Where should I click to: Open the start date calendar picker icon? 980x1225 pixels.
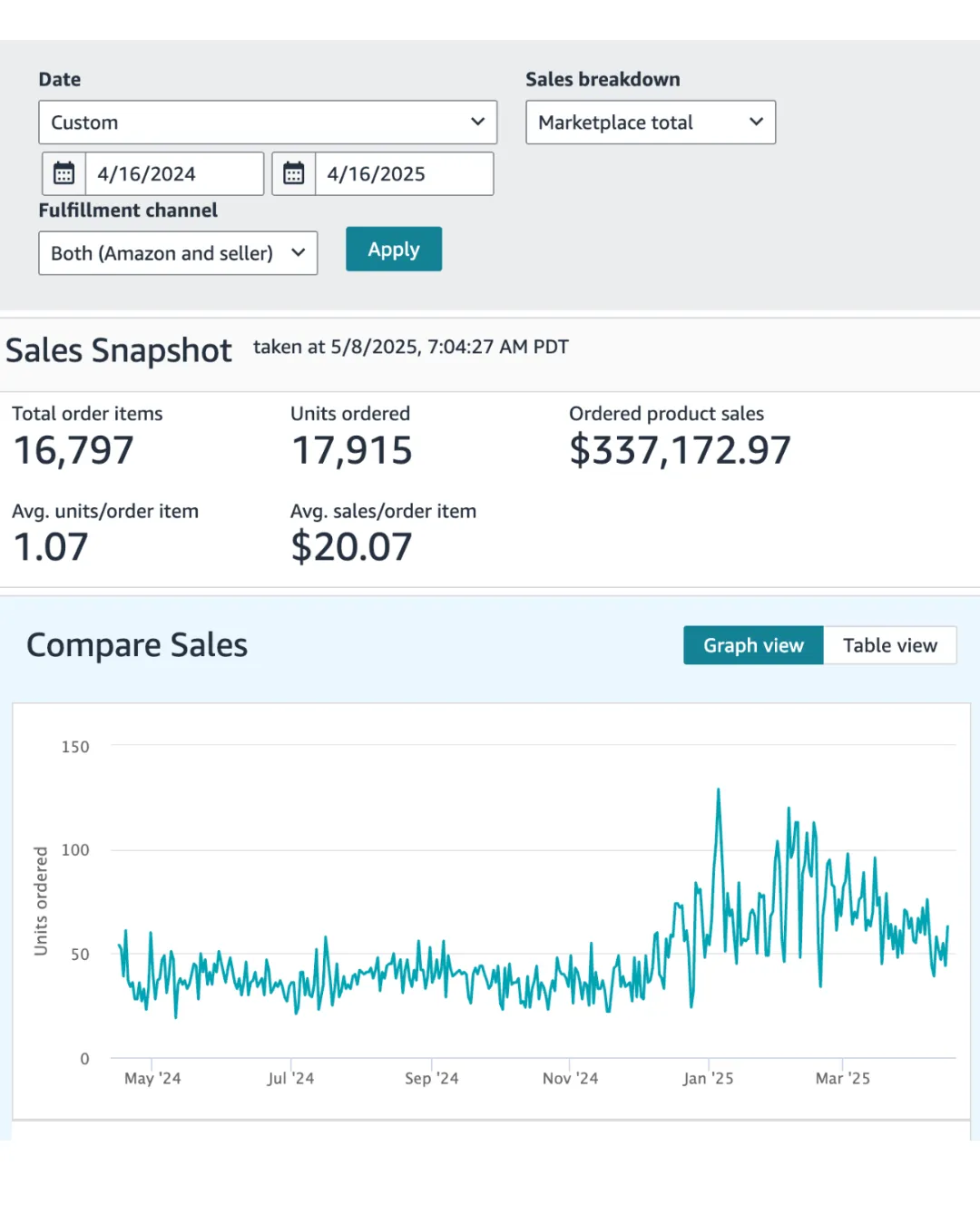[64, 173]
